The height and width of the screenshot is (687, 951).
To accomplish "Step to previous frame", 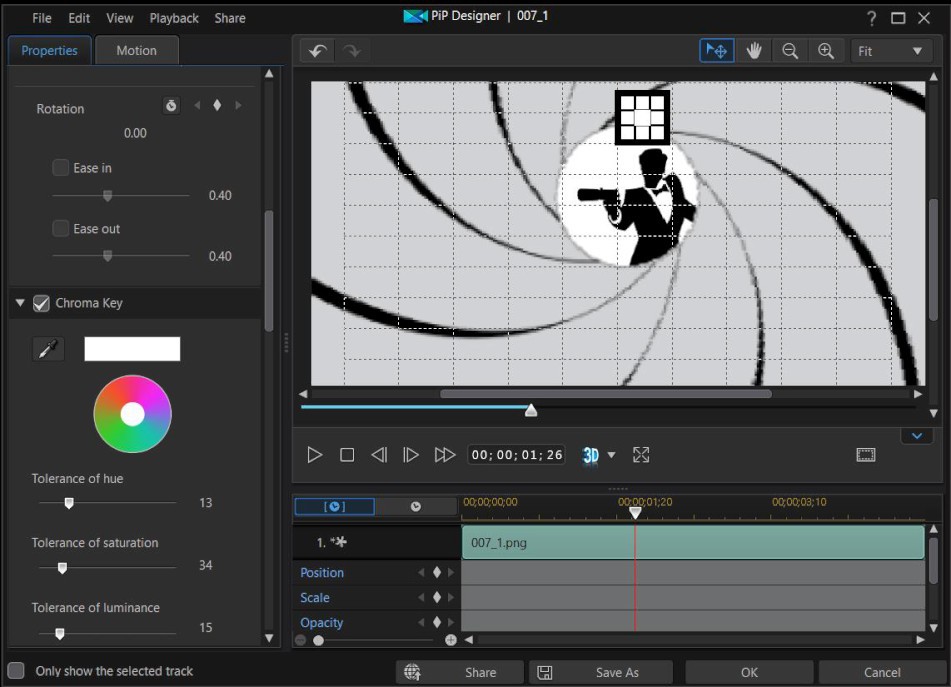I will click(x=379, y=455).
